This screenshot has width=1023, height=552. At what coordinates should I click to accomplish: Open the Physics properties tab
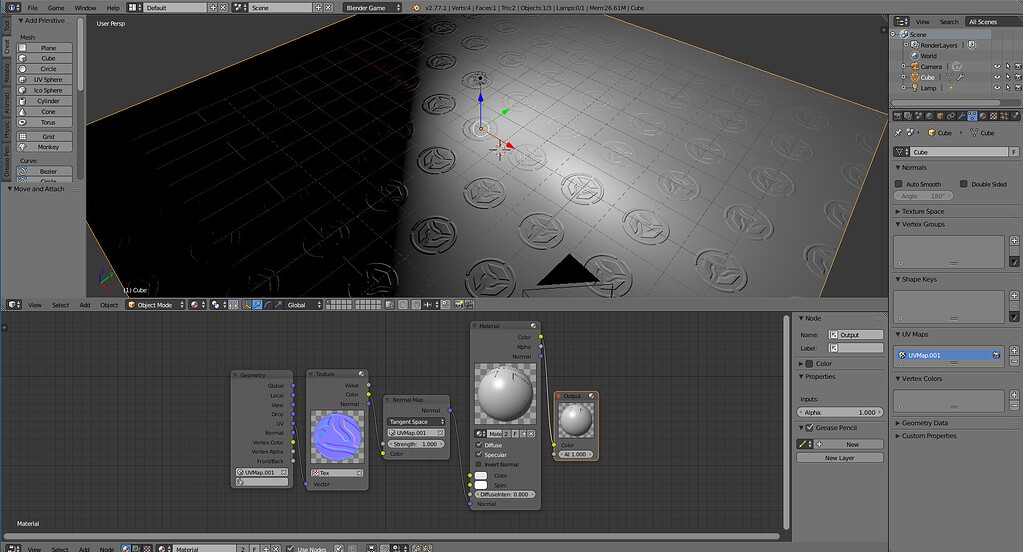pyautogui.click(x=1015, y=116)
